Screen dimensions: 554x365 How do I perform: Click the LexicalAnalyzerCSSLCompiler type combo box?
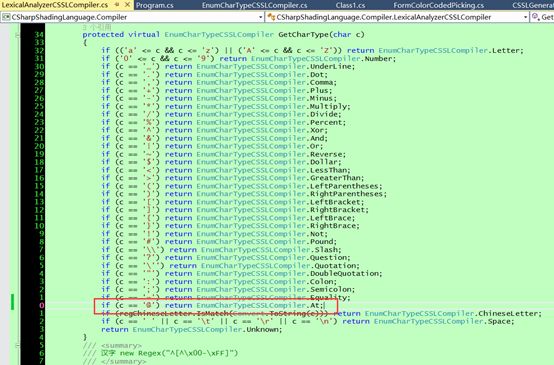tap(397, 17)
